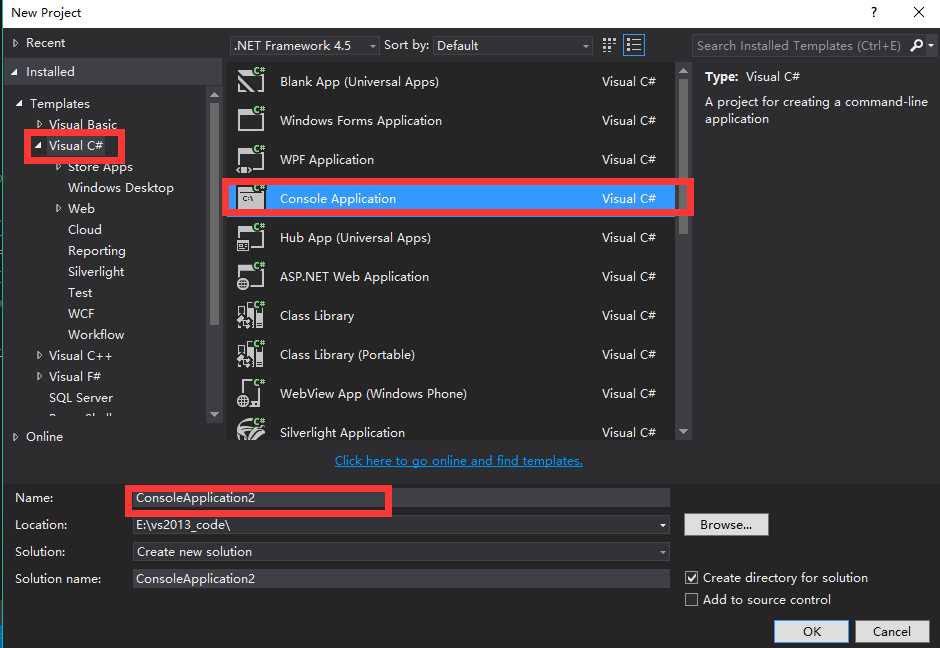Open the Solution Create new solution dropdown
Screen dimensions: 940x648
coord(400,551)
